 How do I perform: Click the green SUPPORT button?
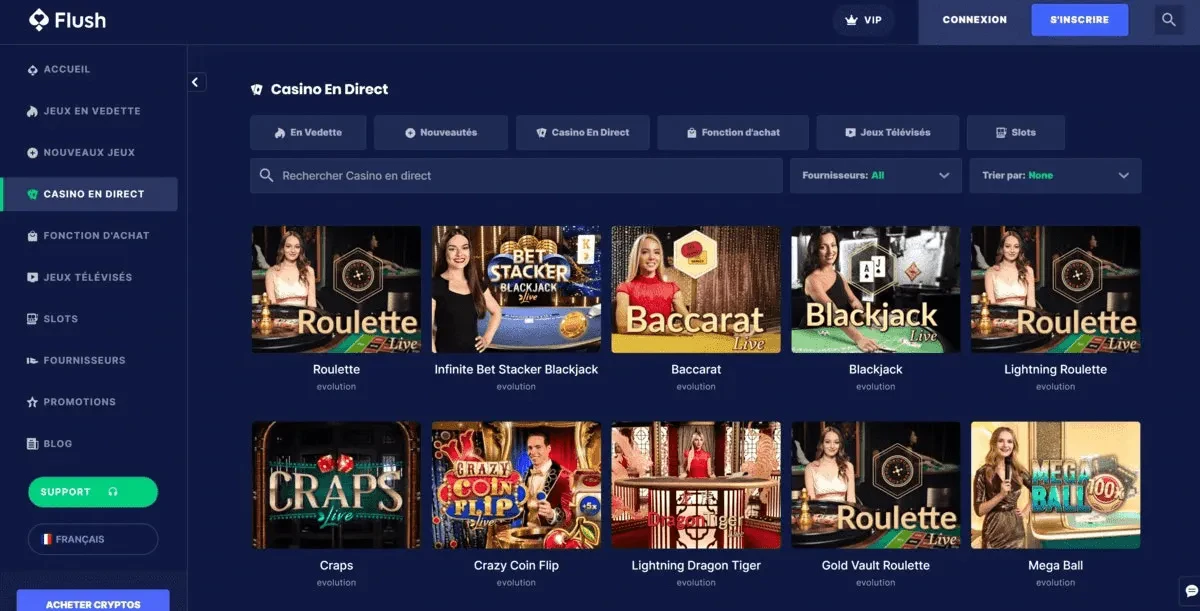point(93,492)
